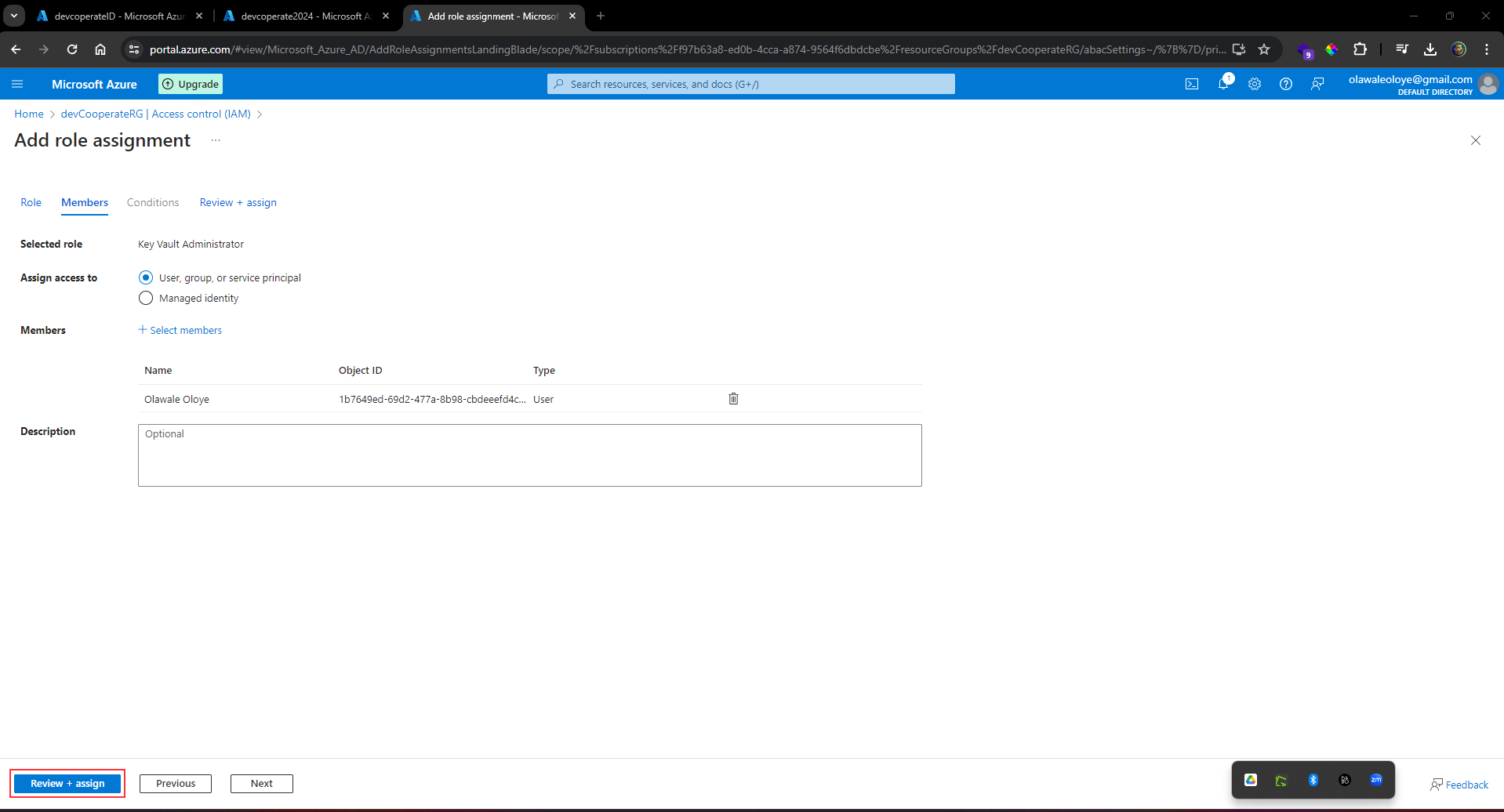Open the more options ellipsis beside title
The width and height of the screenshot is (1504, 812).
pyautogui.click(x=216, y=140)
